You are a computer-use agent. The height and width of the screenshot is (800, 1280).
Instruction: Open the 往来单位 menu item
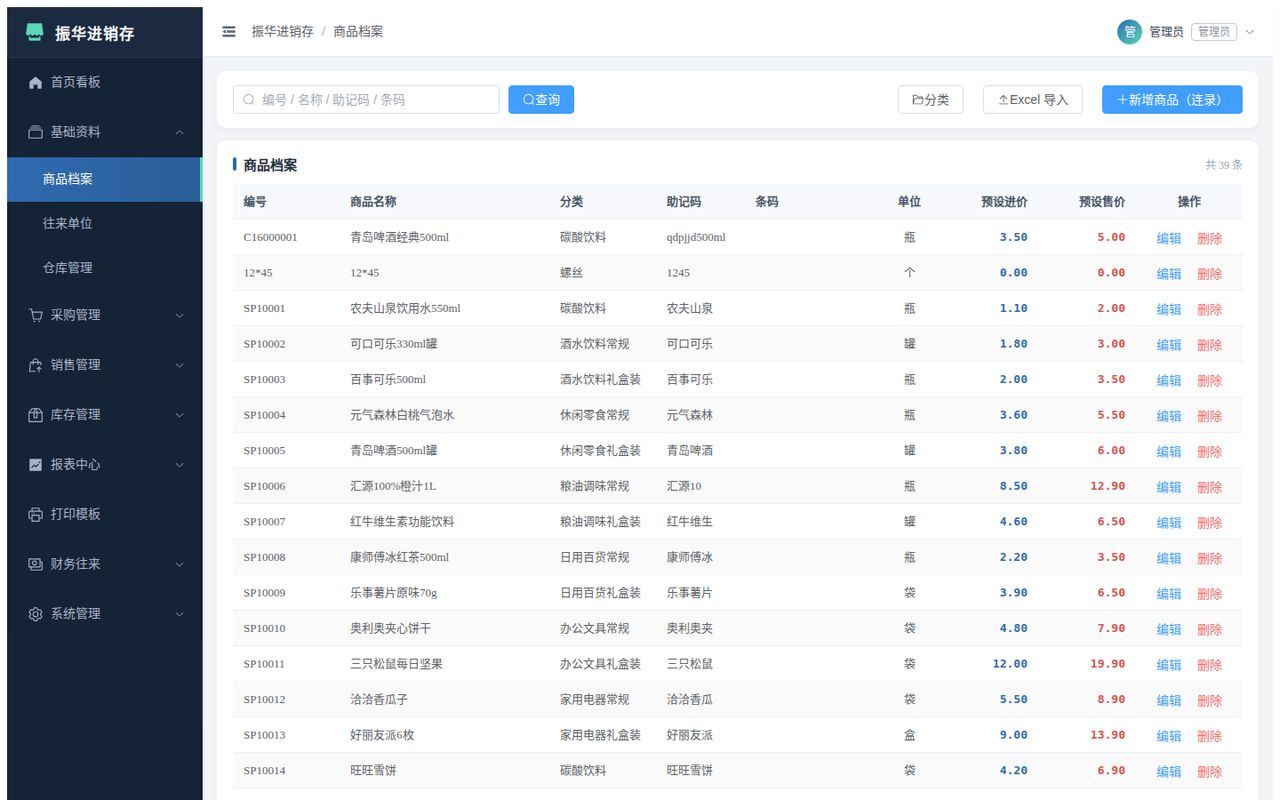point(104,223)
